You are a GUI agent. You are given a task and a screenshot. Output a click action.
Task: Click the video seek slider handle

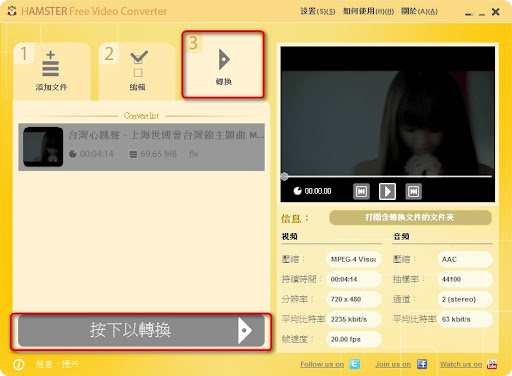tap(284, 177)
